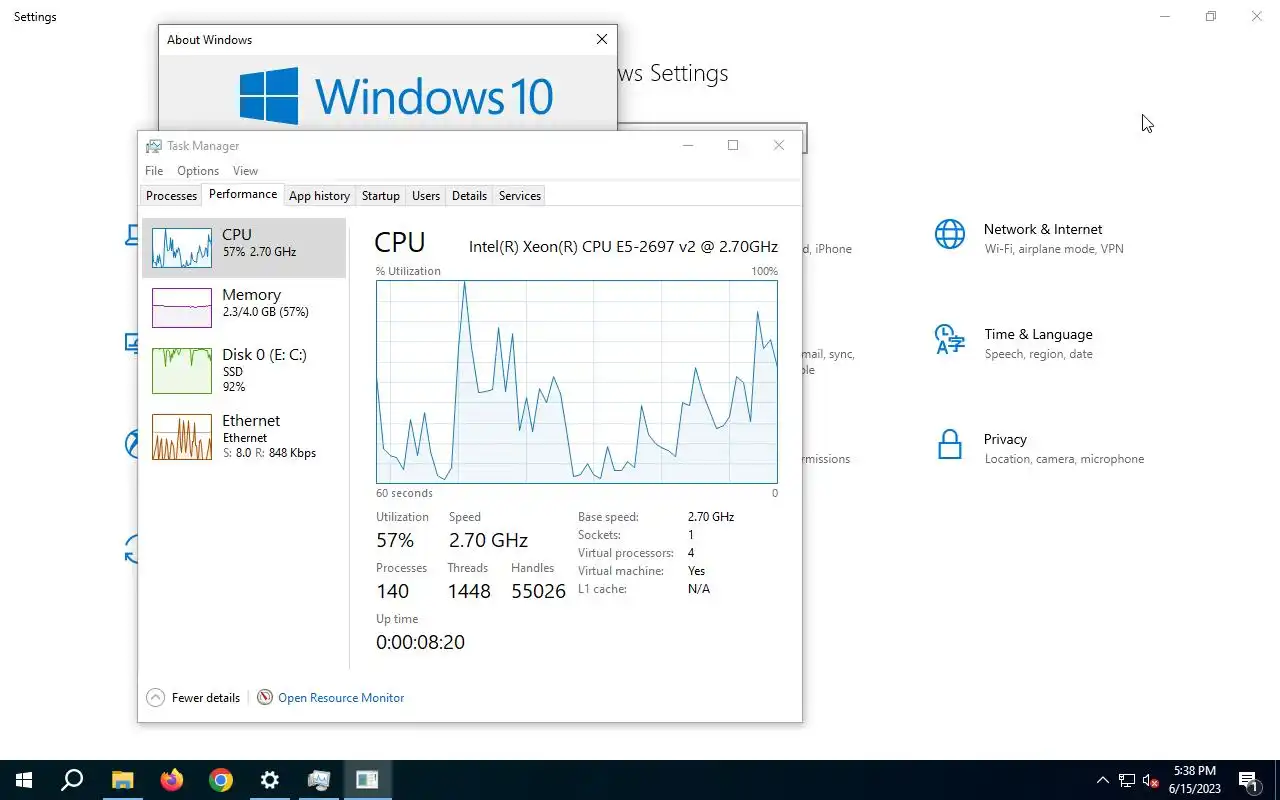Screen dimensions: 1280x800
Task: Switch to the Details tab
Action: pos(469,196)
